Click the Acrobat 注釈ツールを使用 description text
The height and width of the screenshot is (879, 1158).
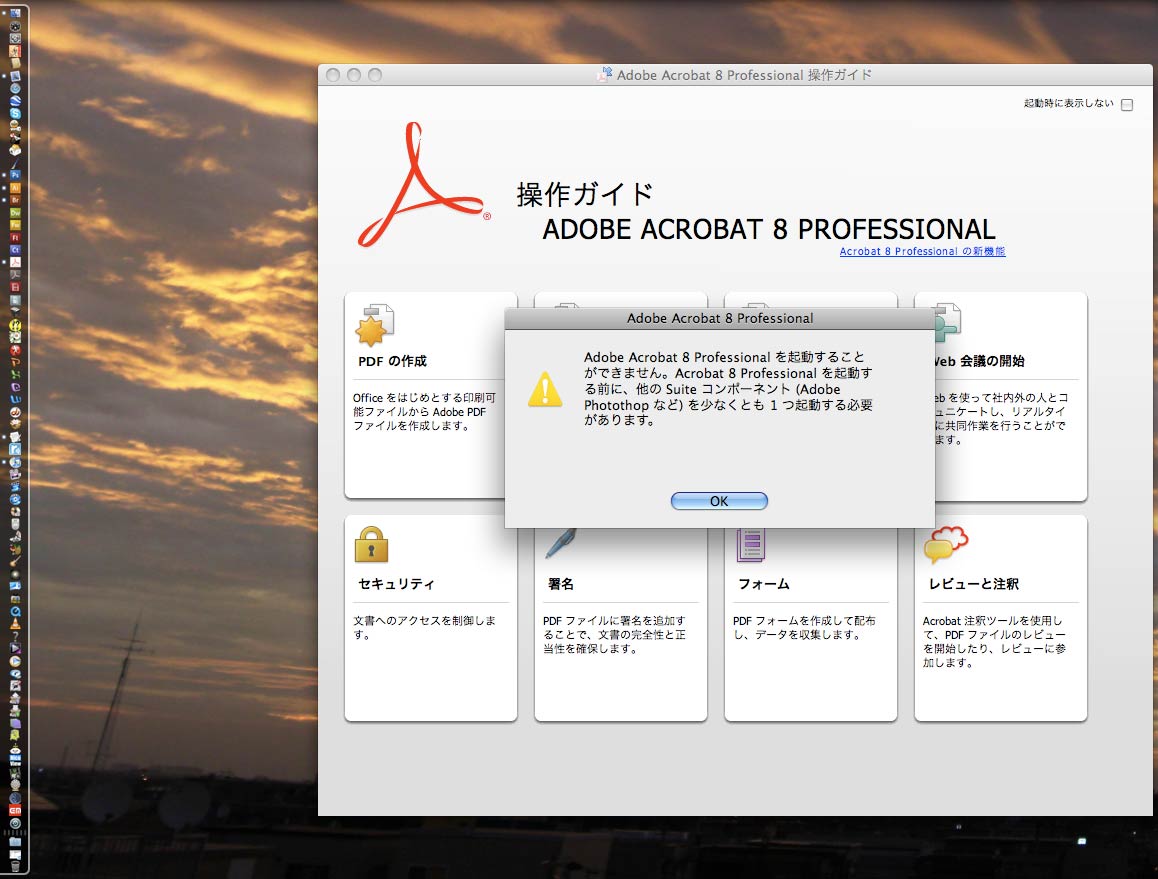click(994, 641)
